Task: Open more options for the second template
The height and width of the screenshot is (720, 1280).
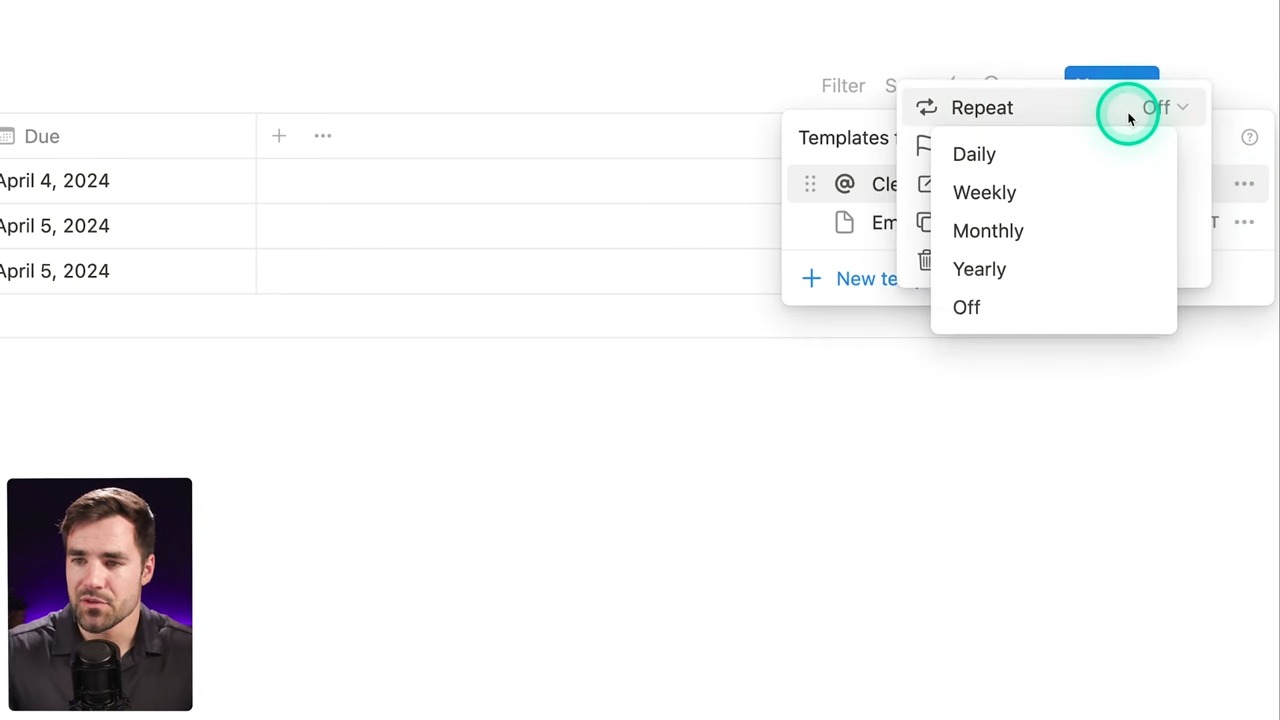Action: (1244, 222)
